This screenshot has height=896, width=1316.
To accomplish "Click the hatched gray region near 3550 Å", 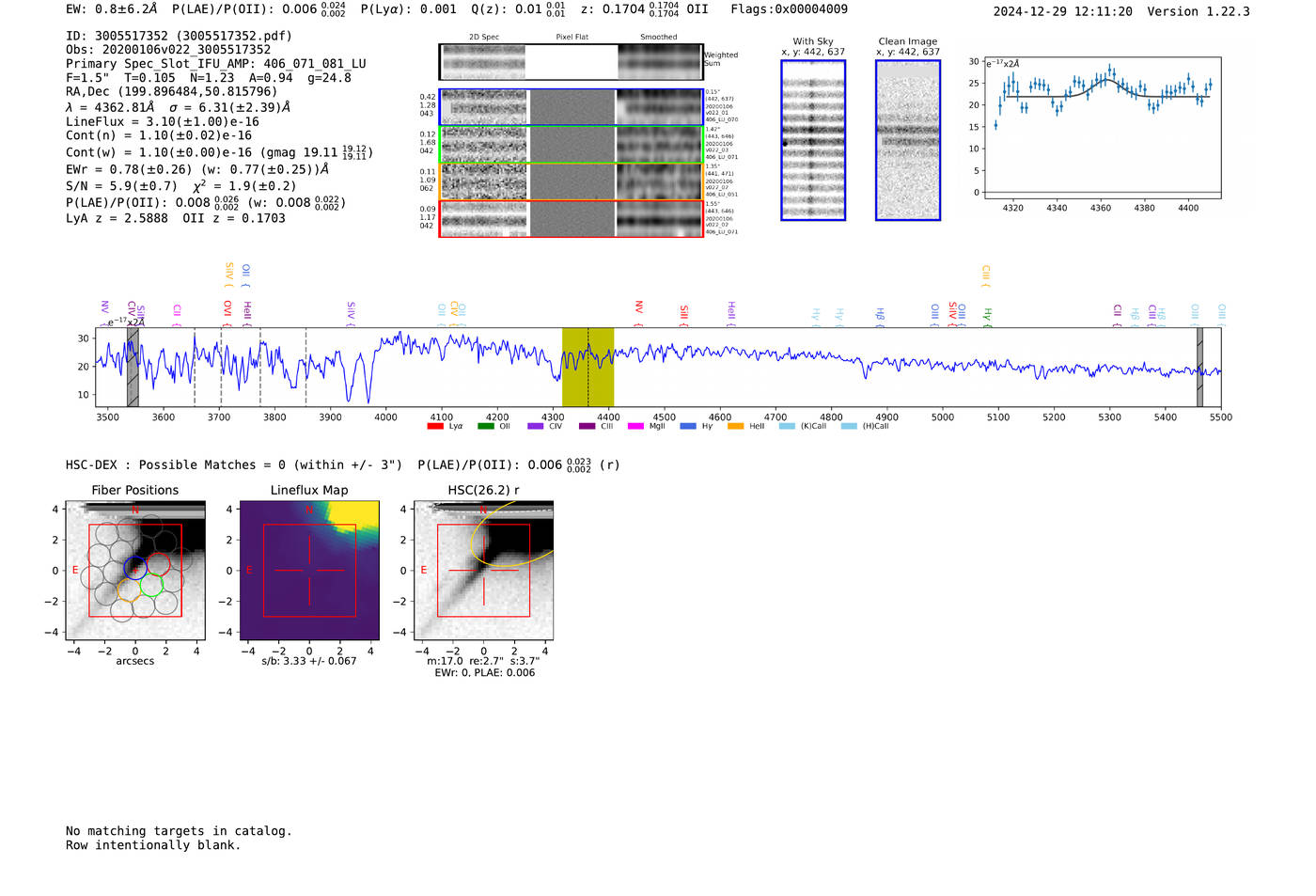I will pos(133,367).
